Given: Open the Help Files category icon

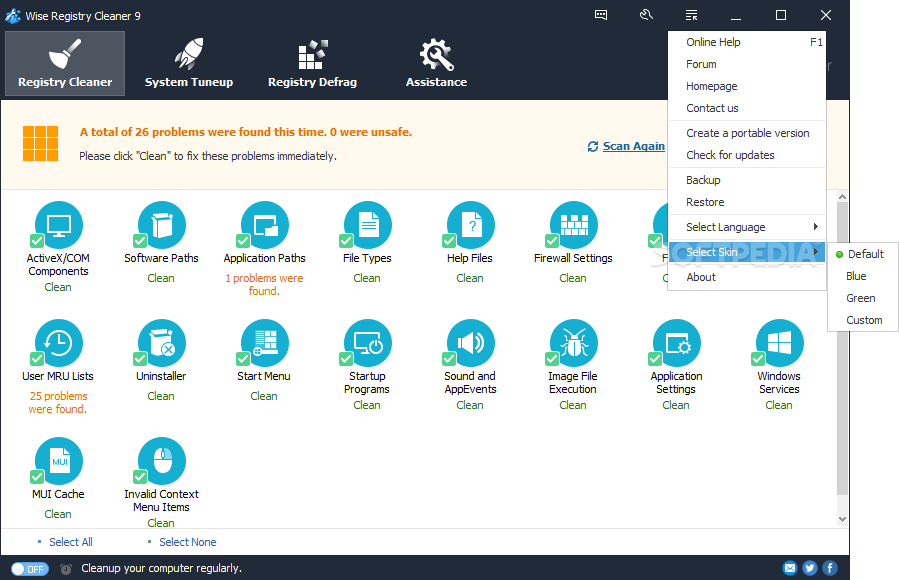Looking at the screenshot, I should click(471, 225).
